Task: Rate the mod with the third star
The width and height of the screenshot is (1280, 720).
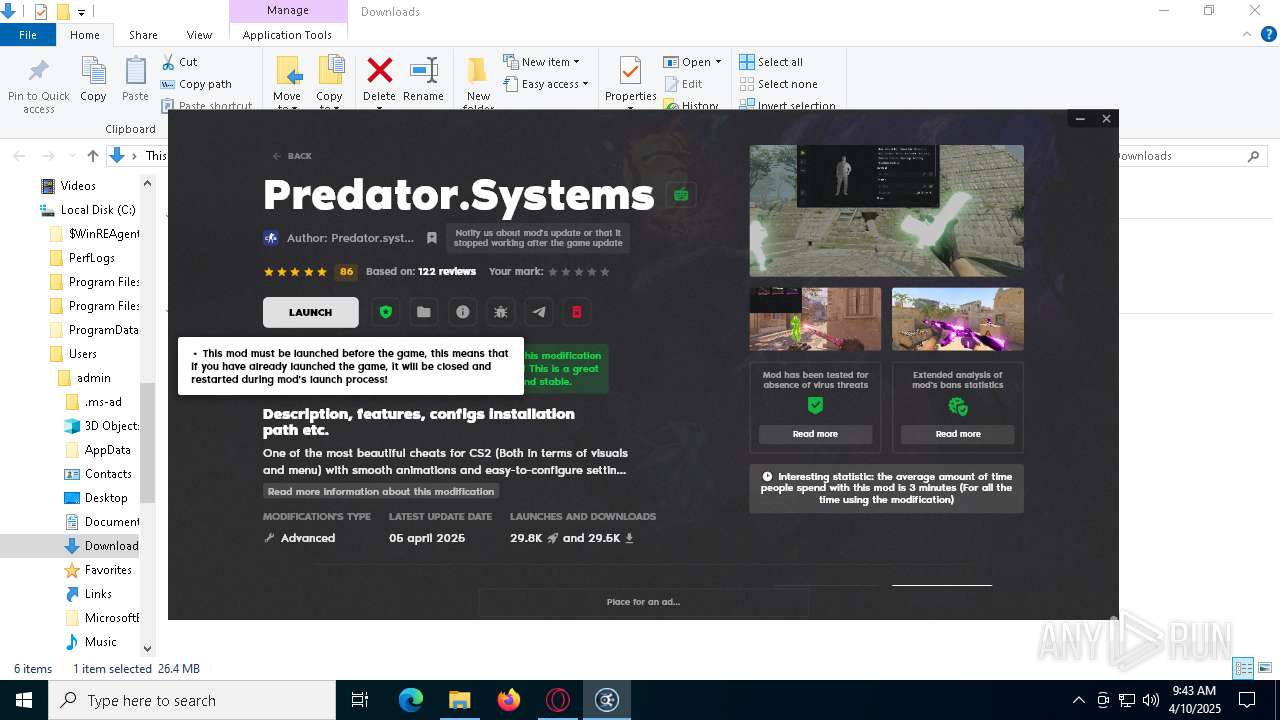Action: pos(579,272)
